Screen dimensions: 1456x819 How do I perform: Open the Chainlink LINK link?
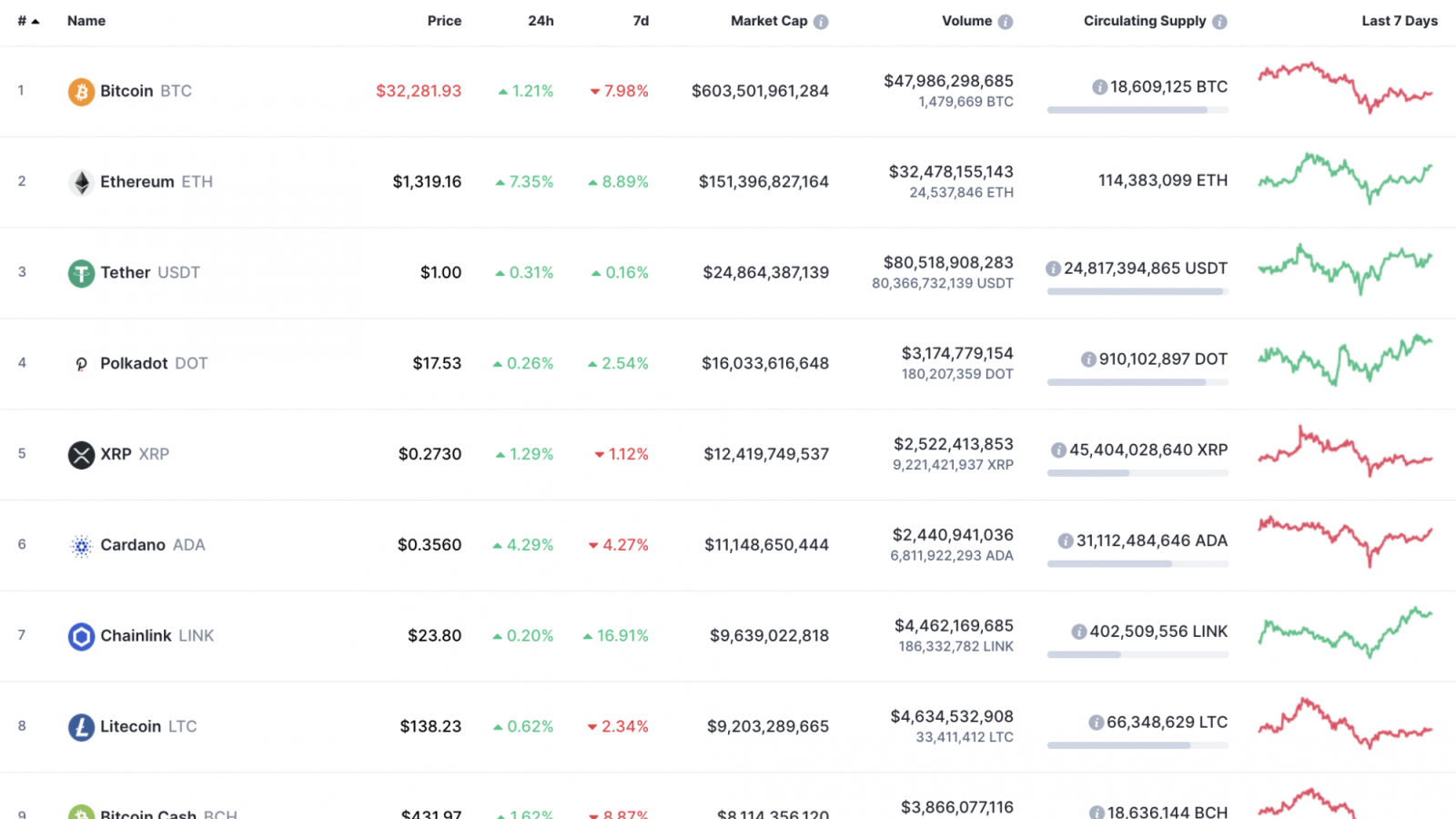click(157, 636)
